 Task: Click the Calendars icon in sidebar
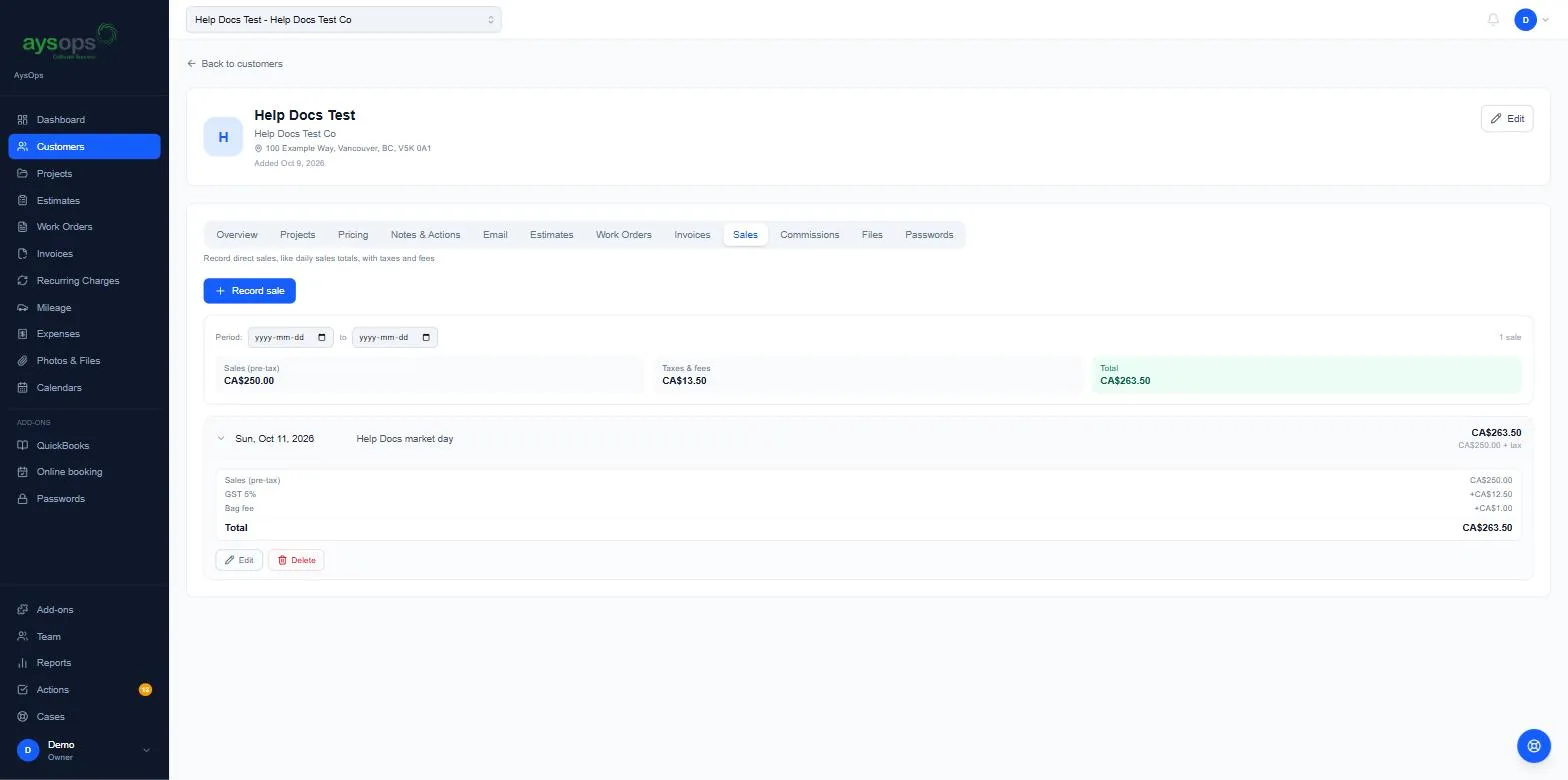pyautogui.click(x=23, y=388)
